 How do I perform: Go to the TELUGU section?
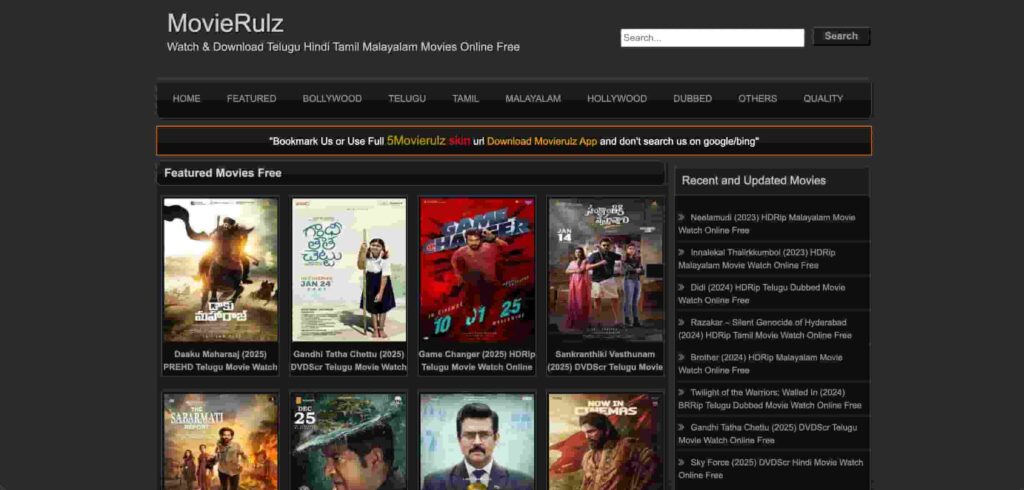point(407,99)
